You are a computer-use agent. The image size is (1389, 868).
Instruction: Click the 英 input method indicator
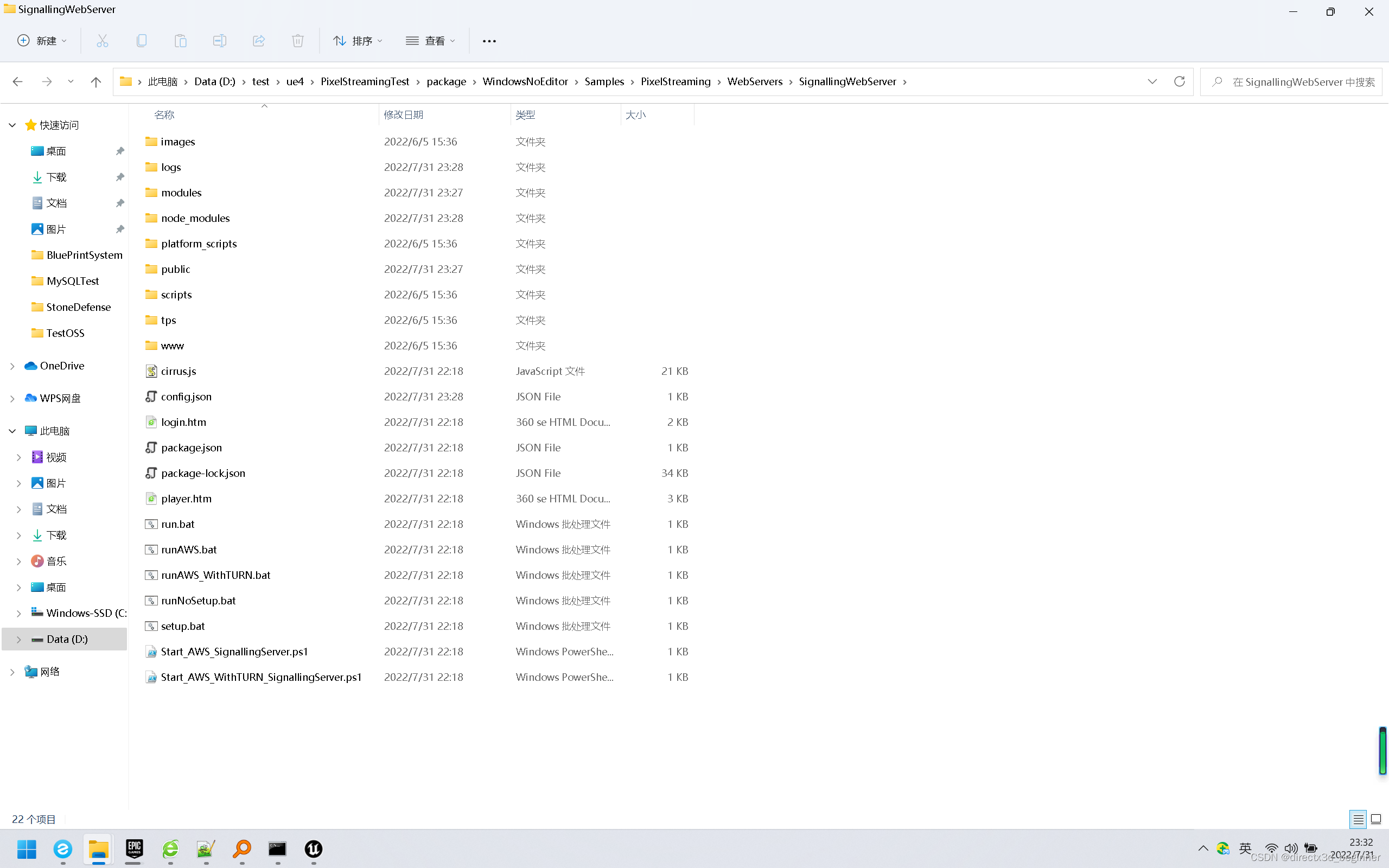pyautogui.click(x=1245, y=848)
